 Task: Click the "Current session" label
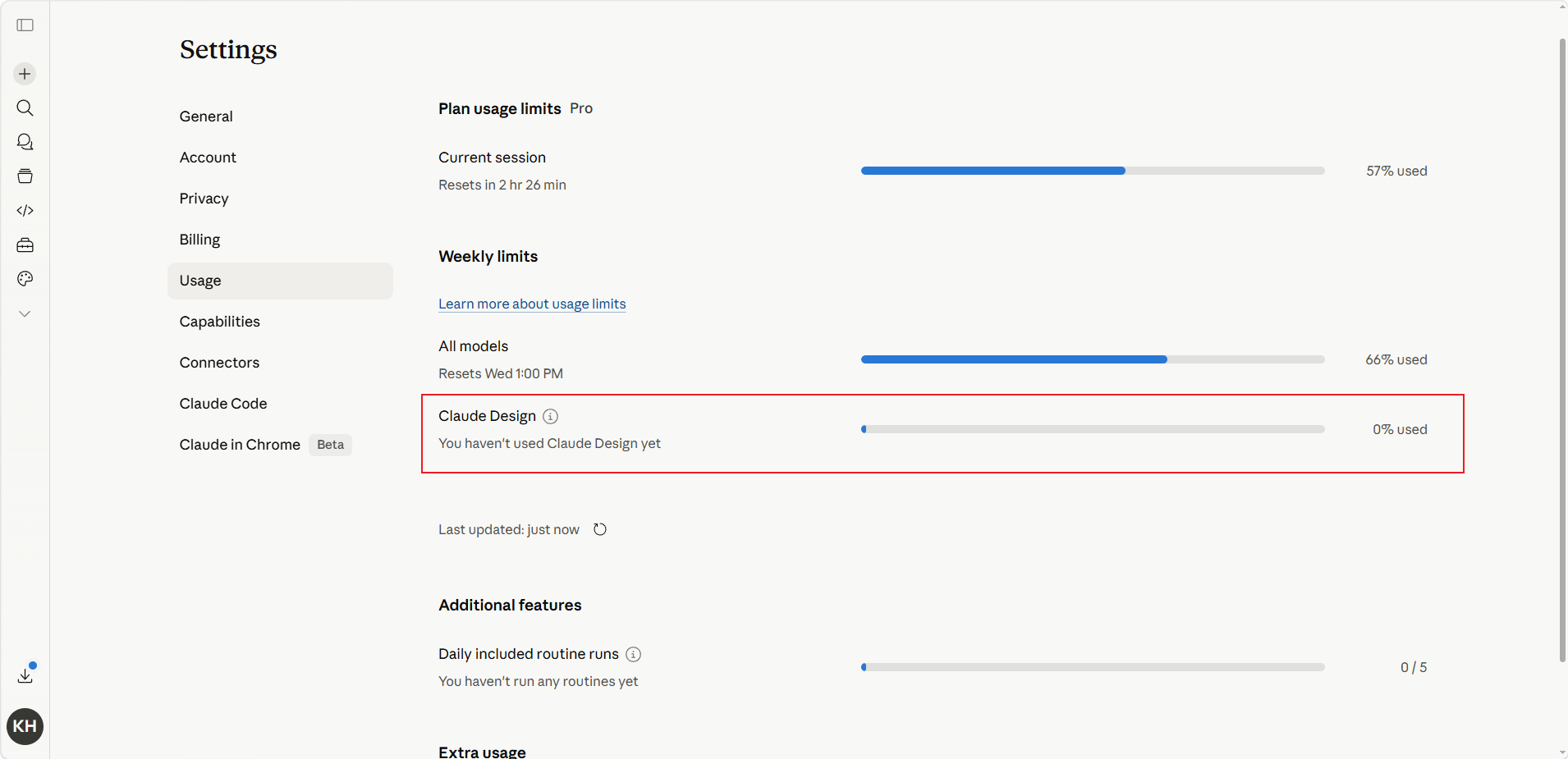(492, 158)
